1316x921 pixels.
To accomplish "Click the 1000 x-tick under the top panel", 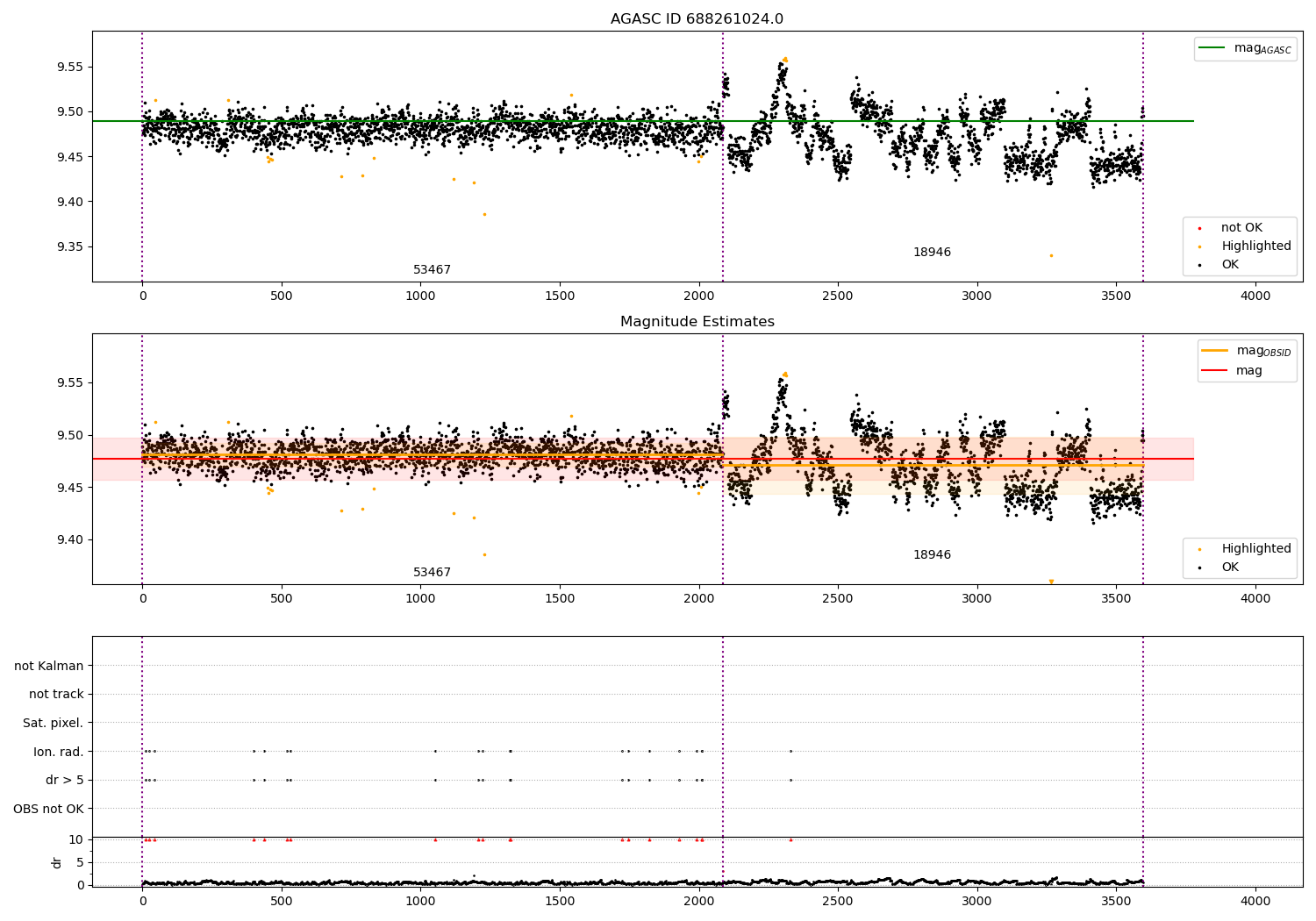I will click(x=420, y=296).
